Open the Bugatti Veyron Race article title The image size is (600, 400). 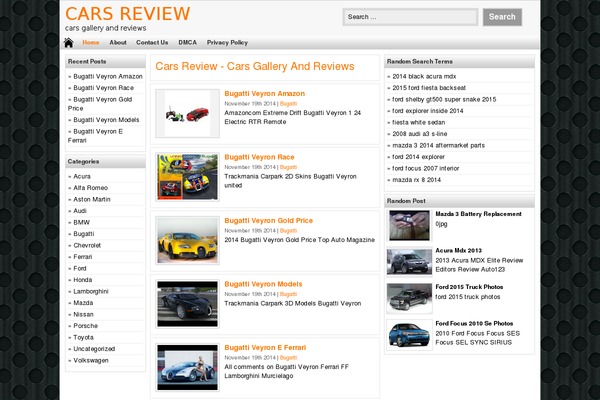click(259, 157)
